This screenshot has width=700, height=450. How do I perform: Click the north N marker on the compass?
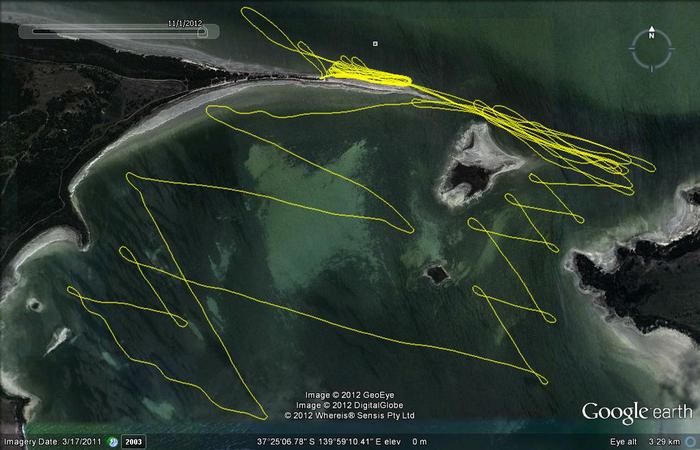[651, 34]
